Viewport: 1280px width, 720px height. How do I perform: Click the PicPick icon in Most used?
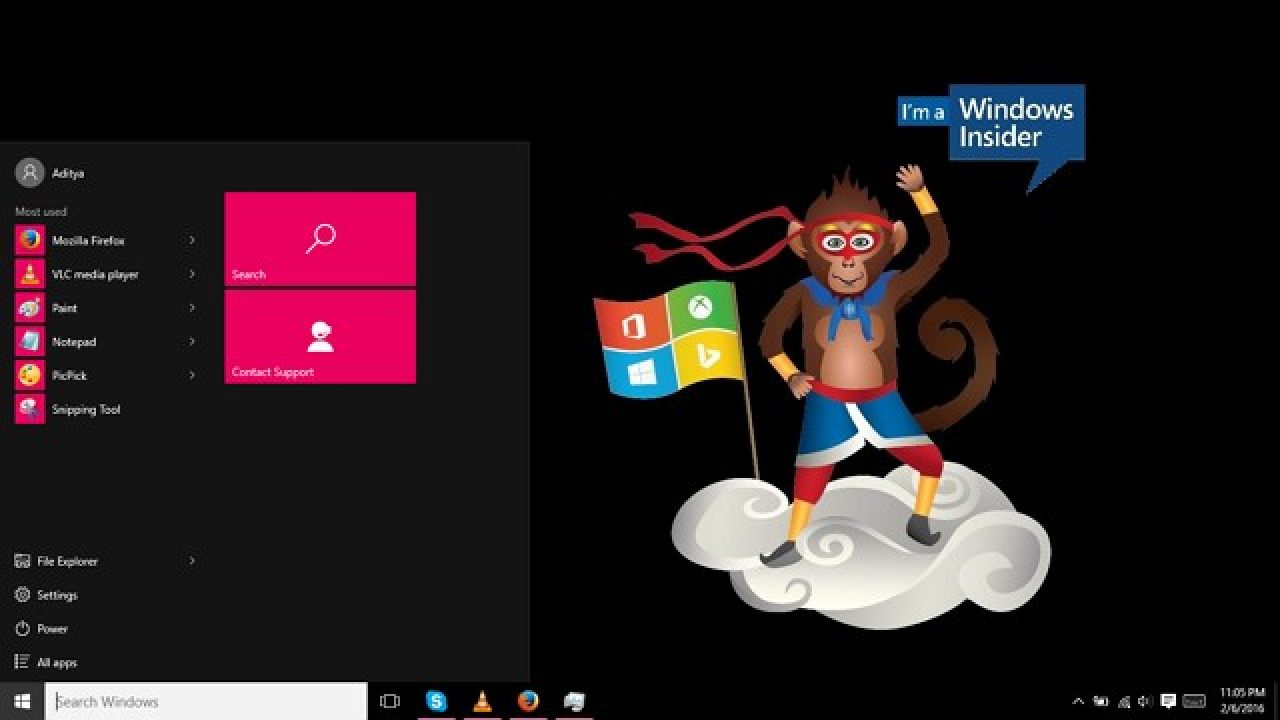coord(30,376)
